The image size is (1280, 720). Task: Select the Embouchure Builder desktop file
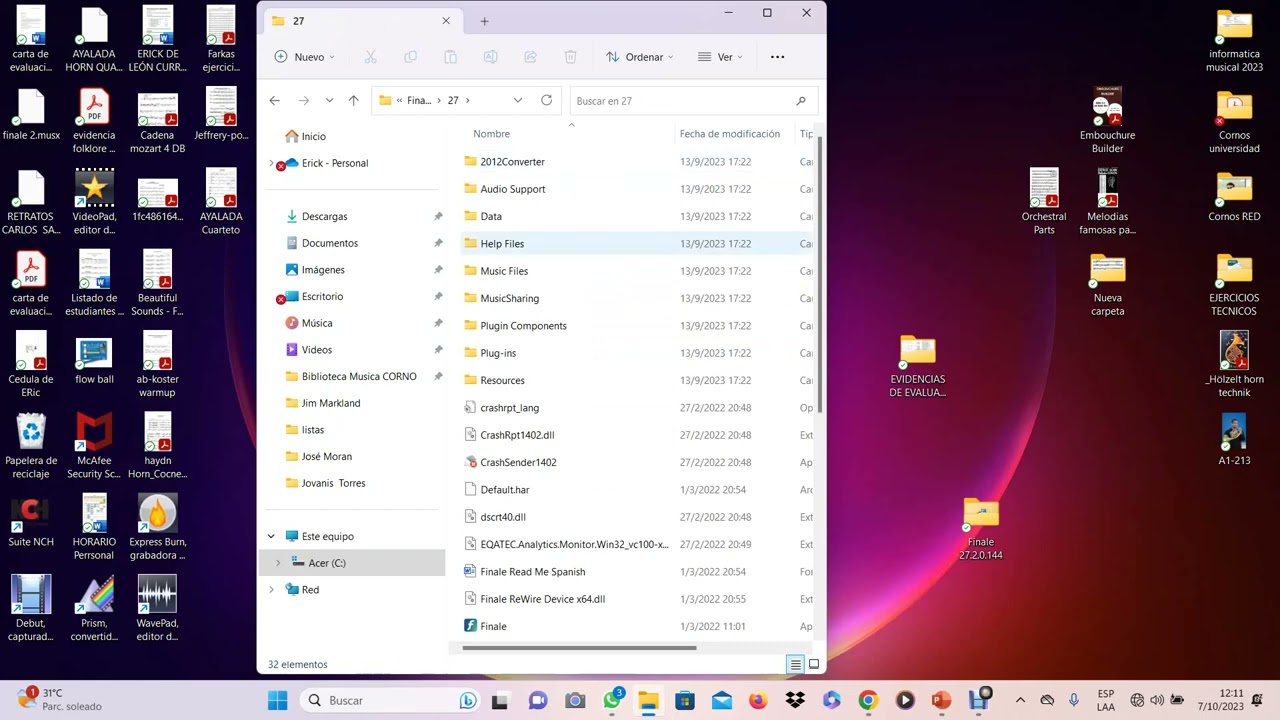[1107, 121]
